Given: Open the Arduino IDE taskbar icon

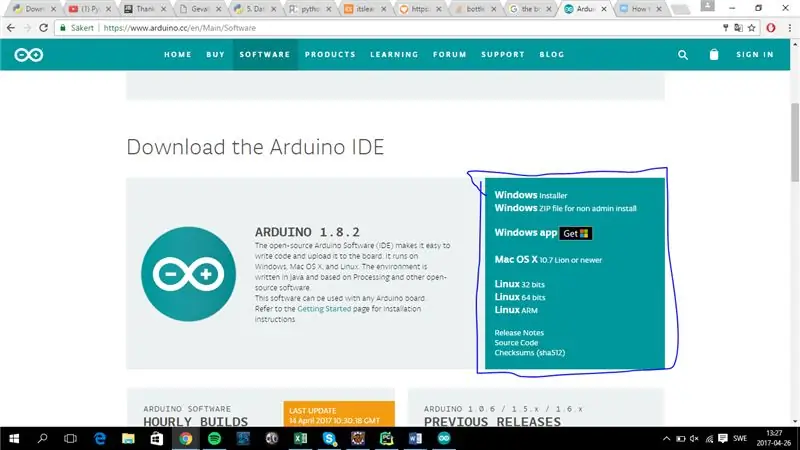Looking at the screenshot, I should coord(444,438).
